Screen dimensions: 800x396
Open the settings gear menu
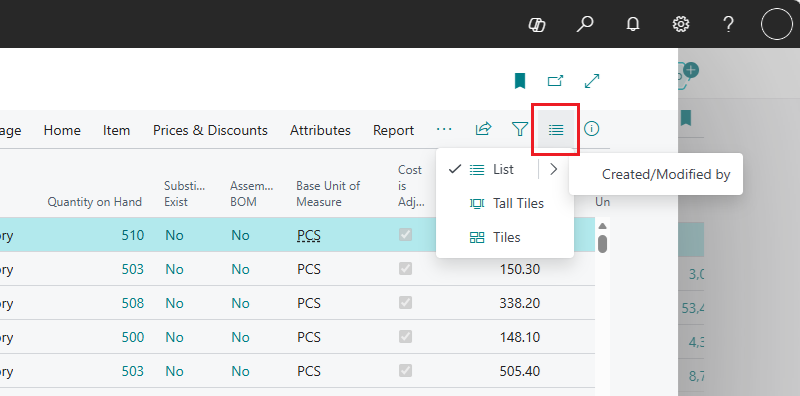[681, 24]
